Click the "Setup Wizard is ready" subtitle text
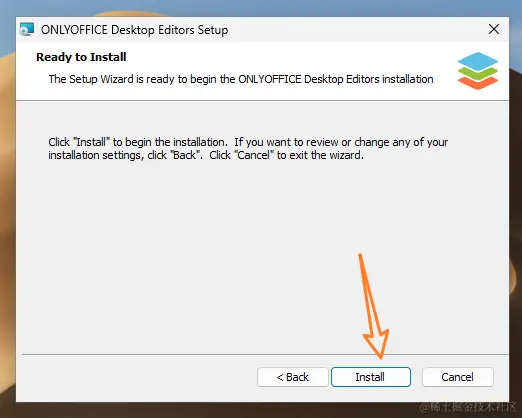Screen dimensions: 522x418 tap(241, 79)
